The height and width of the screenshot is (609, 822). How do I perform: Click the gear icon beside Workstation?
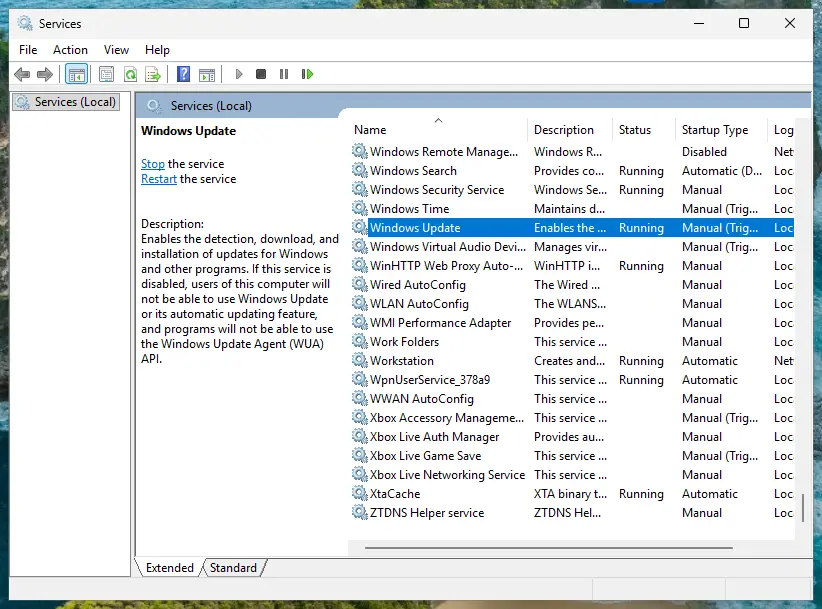coord(360,361)
